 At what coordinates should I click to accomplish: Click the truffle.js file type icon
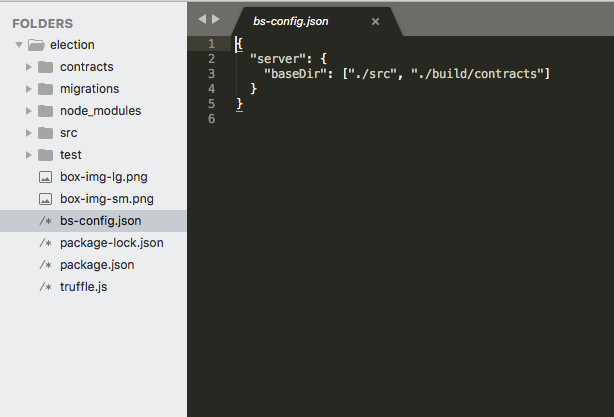pos(45,287)
